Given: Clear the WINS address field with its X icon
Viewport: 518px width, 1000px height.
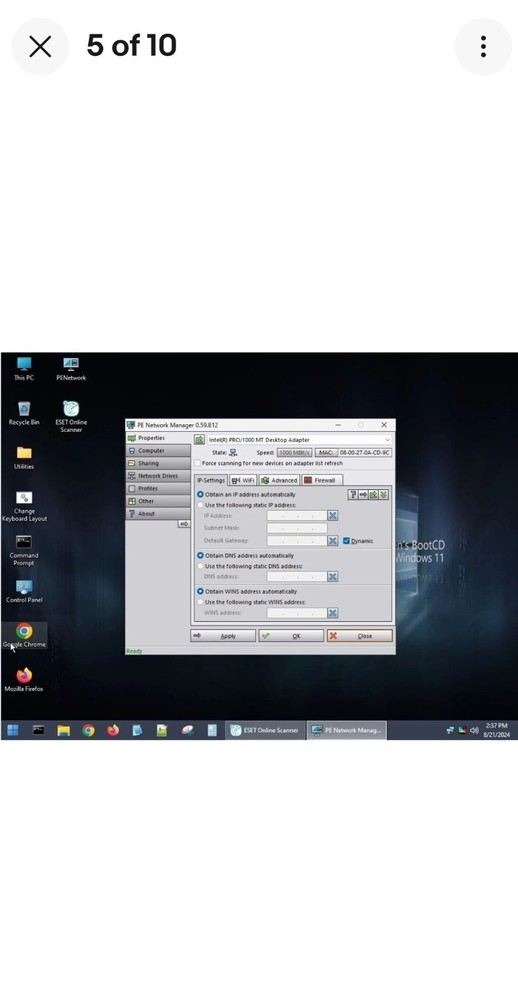Looking at the screenshot, I should coord(332,613).
